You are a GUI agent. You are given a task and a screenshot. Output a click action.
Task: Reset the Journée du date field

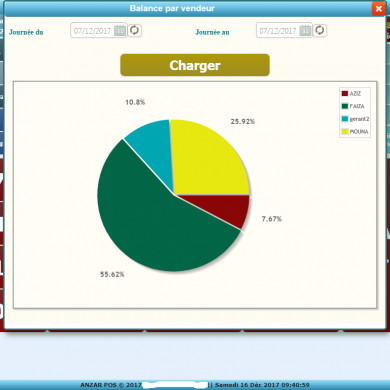(134, 30)
